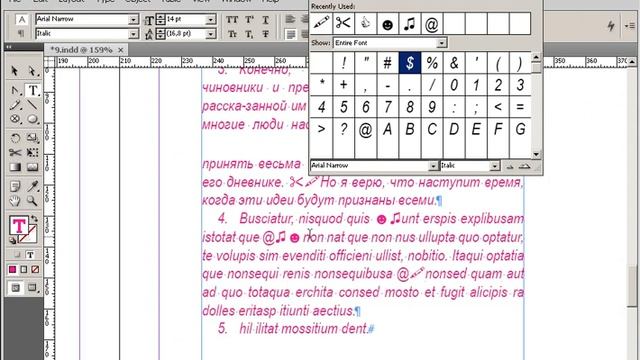
Task: Select recently used music note glyph
Action: pyautogui.click(x=409, y=24)
